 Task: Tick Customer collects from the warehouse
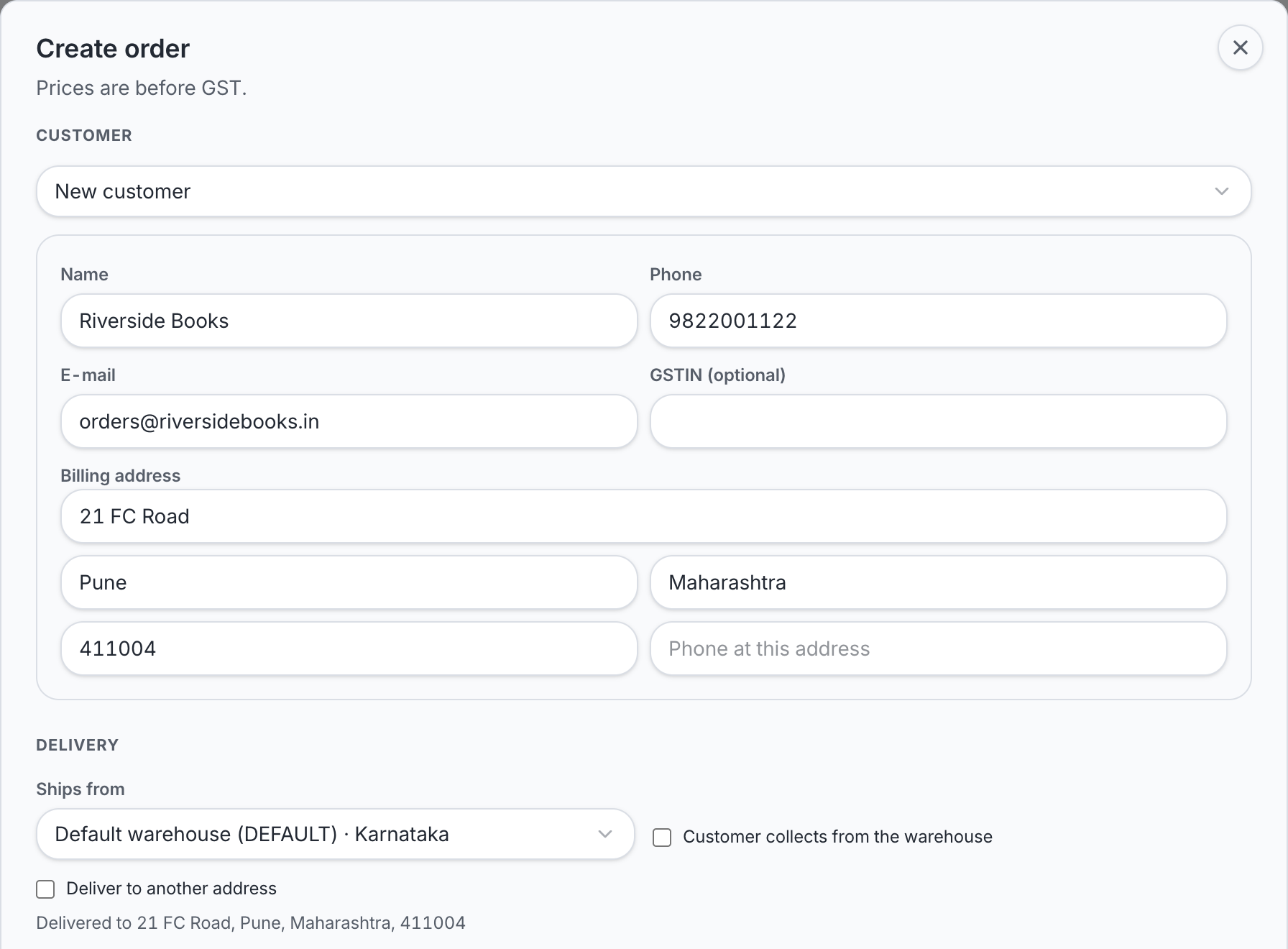coord(662,838)
